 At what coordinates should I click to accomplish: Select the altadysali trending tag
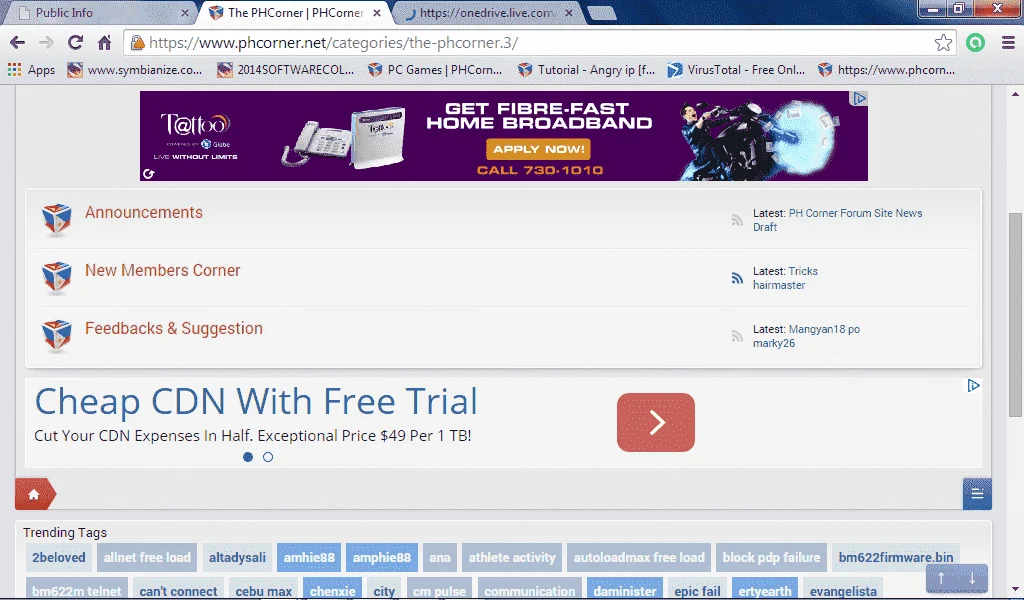(x=237, y=558)
